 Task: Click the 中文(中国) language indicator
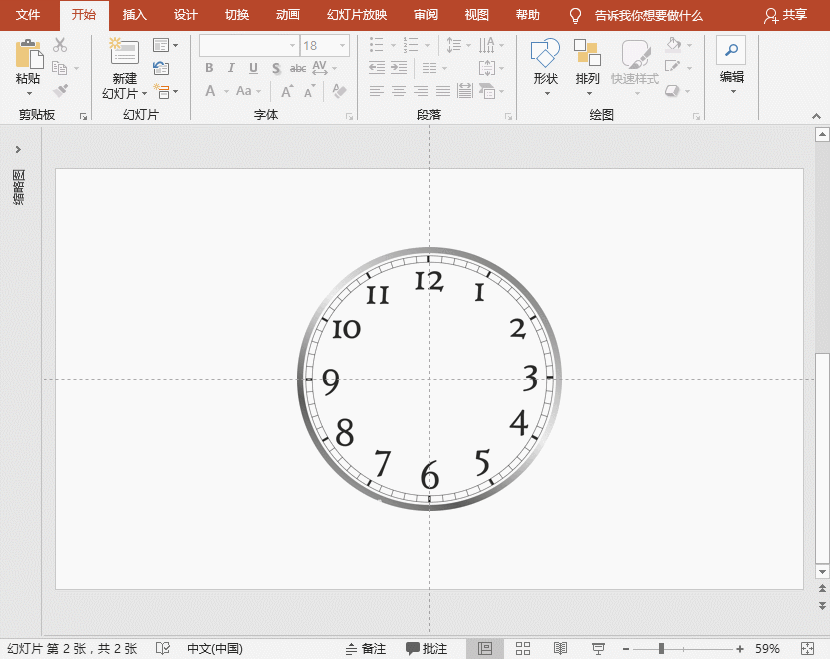(x=215, y=648)
